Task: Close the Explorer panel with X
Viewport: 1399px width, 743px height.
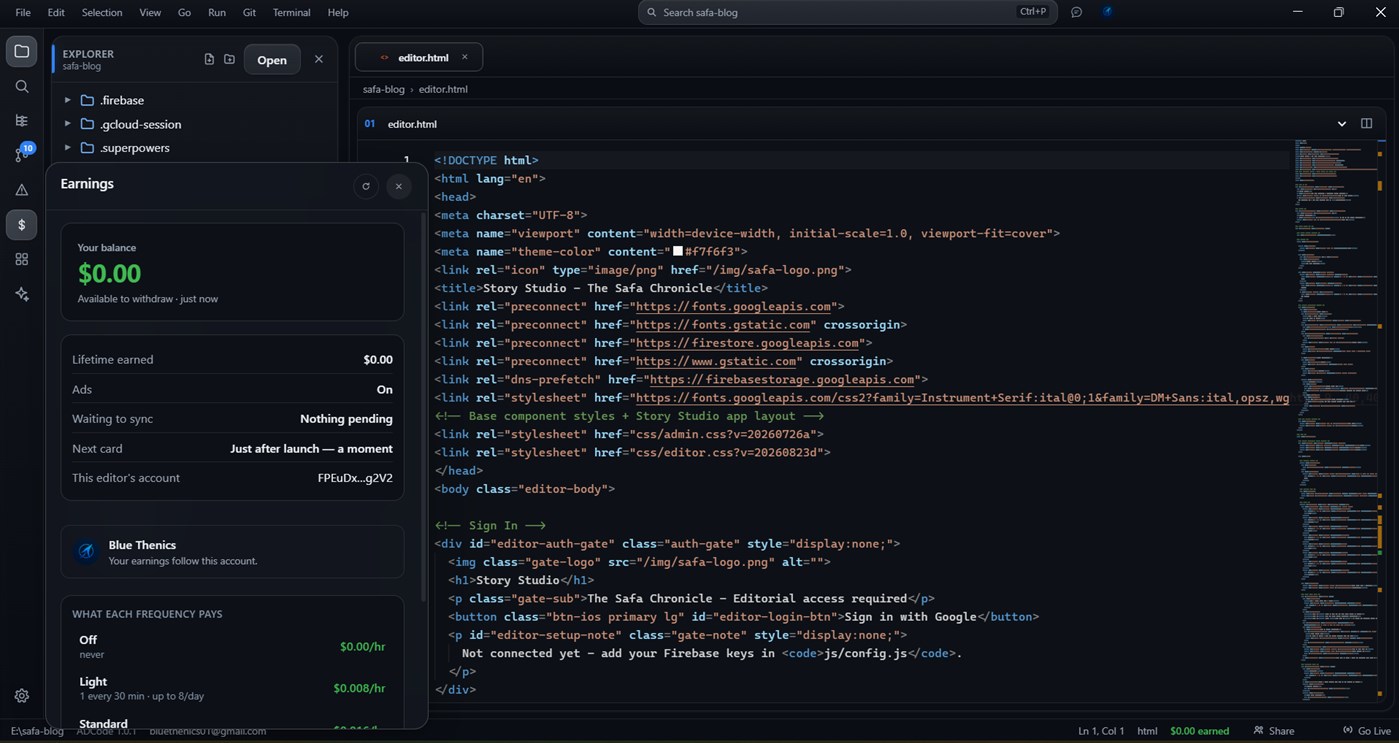Action: (319, 59)
